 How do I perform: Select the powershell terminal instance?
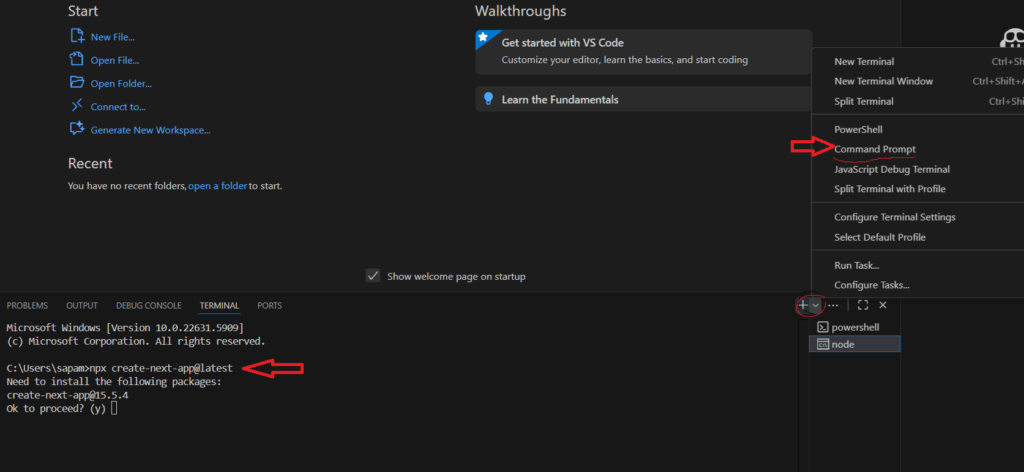[855, 327]
